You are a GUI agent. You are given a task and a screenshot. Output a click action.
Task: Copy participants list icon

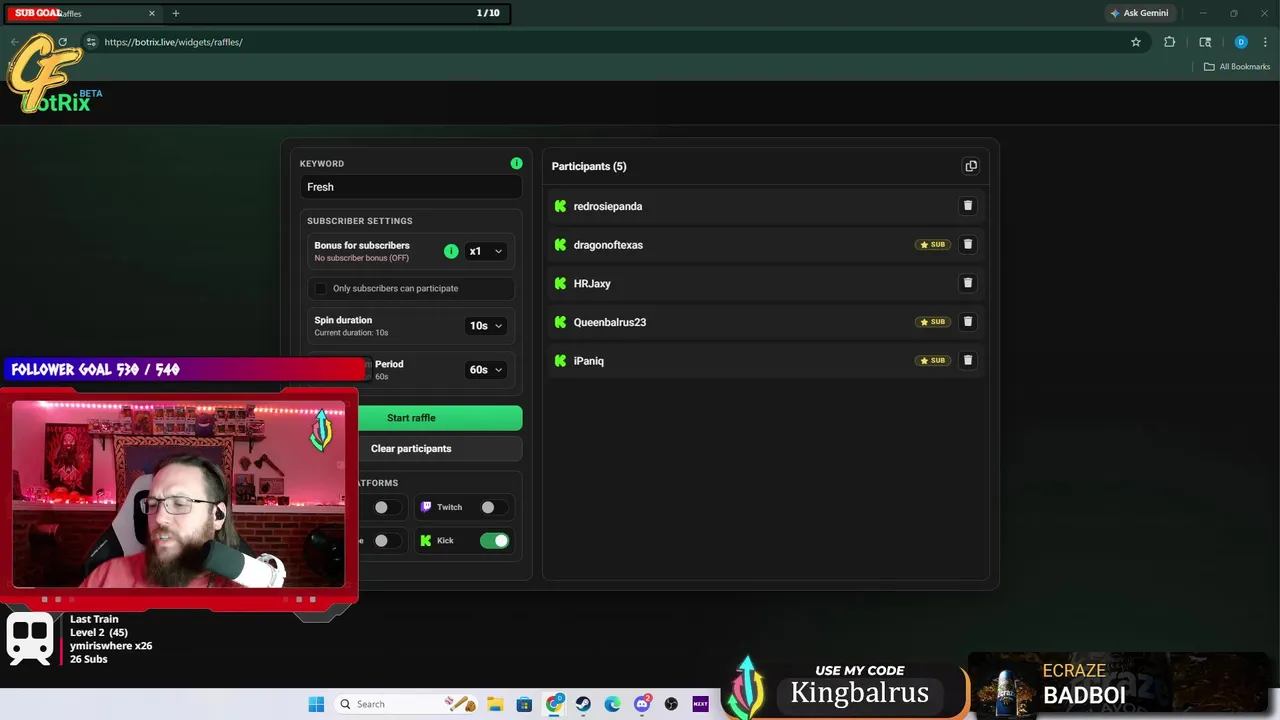click(971, 166)
